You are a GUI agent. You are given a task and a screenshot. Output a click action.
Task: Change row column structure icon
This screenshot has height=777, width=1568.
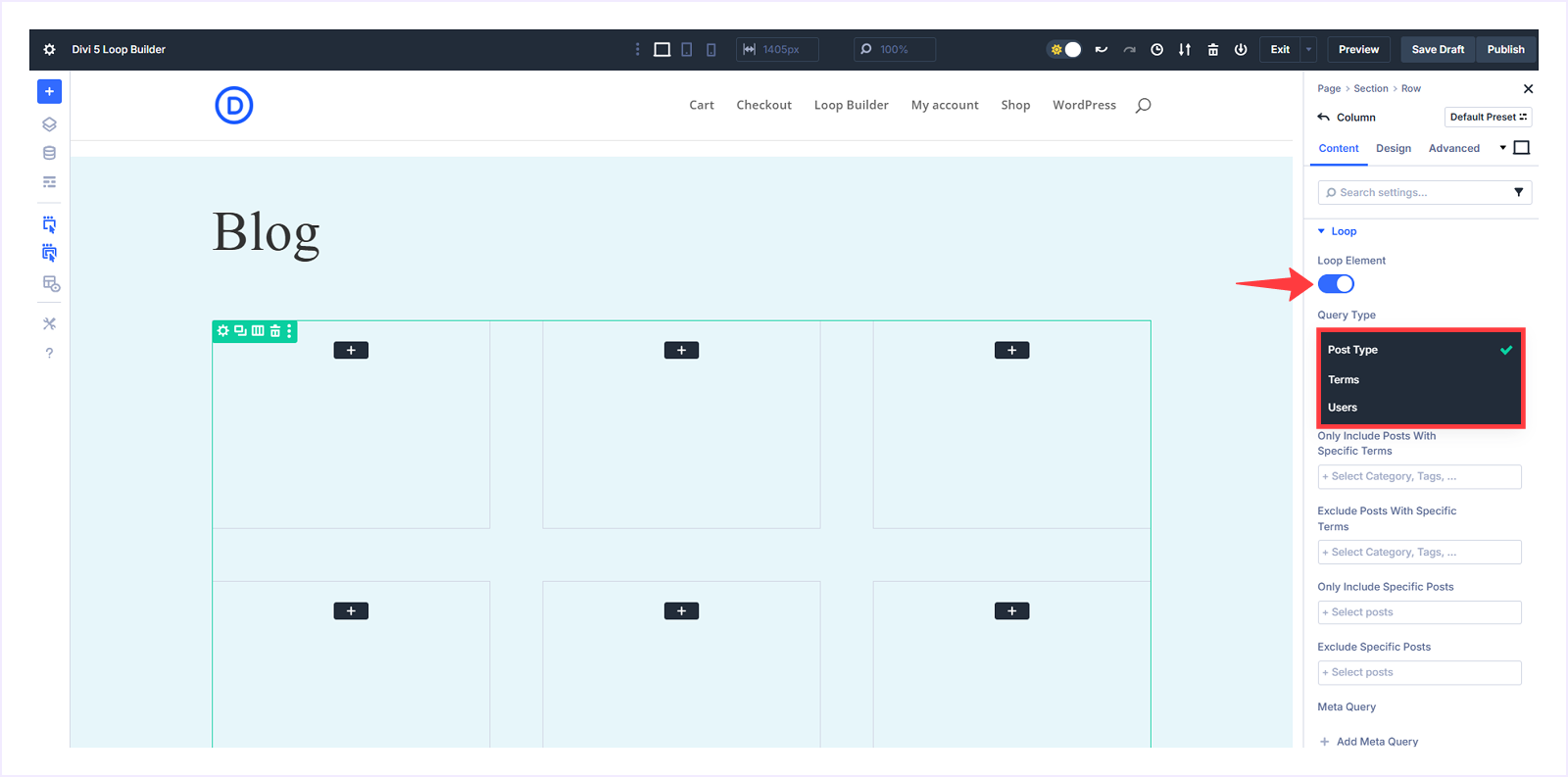[258, 331]
